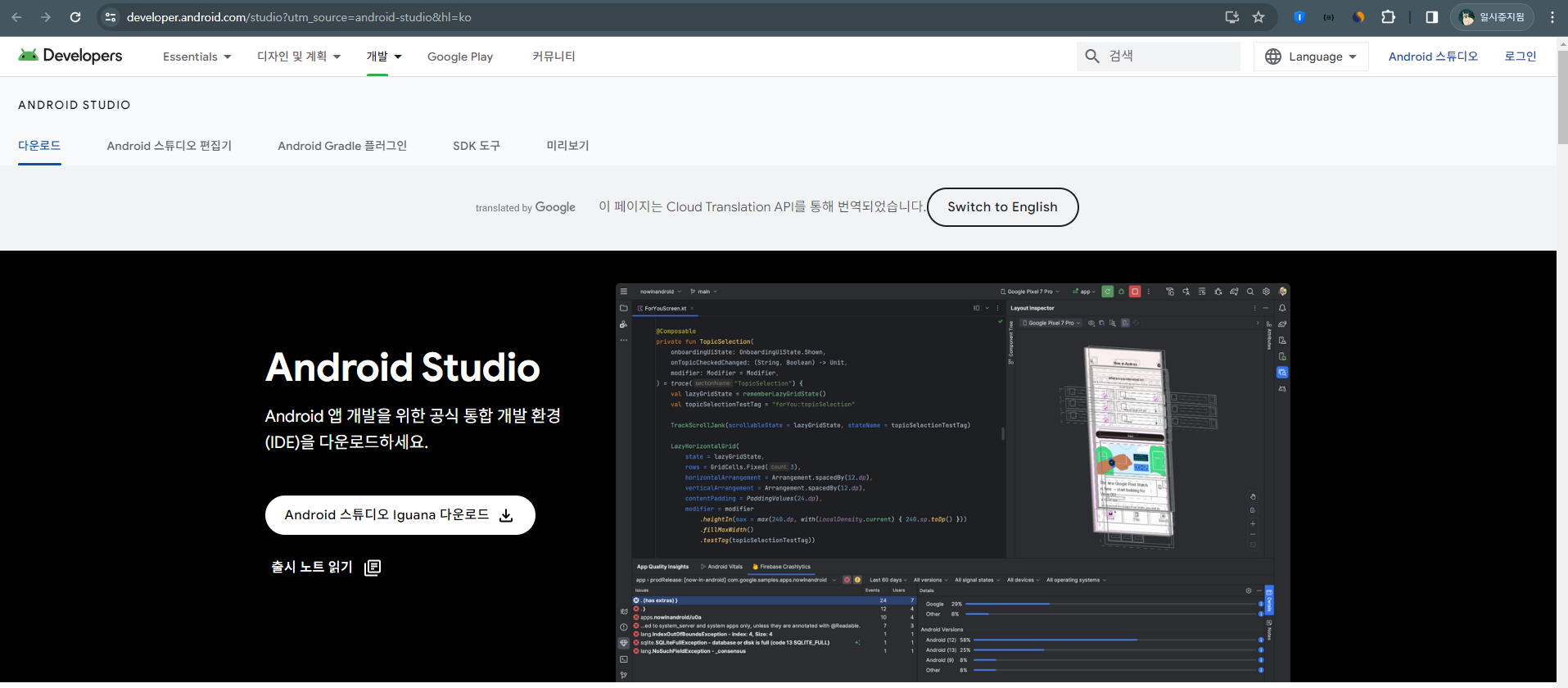1568x688 pixels.
Task: Open the 일시중지됨 profile button
Action: click(1492, 17)
